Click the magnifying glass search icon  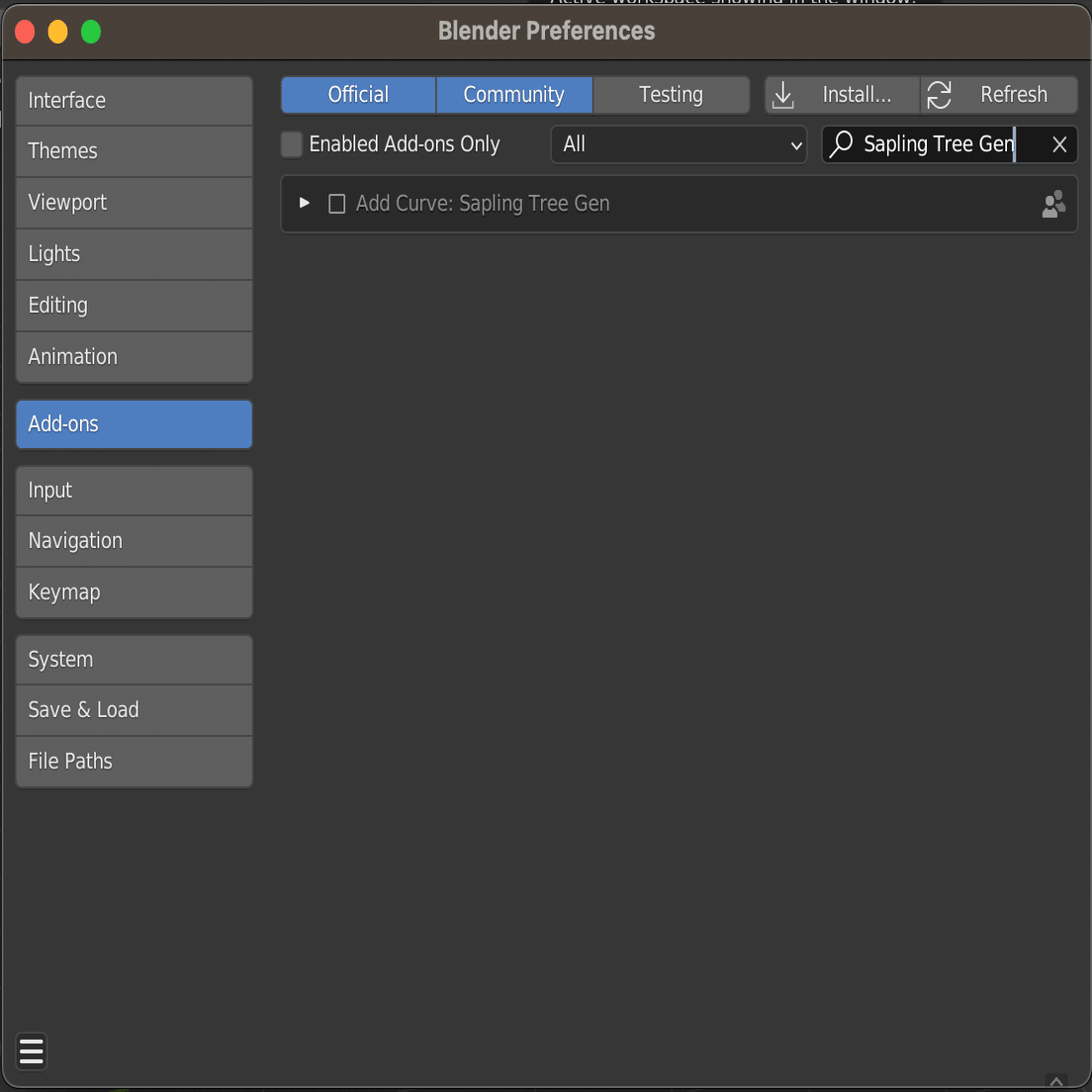click(x=842, y=144)
